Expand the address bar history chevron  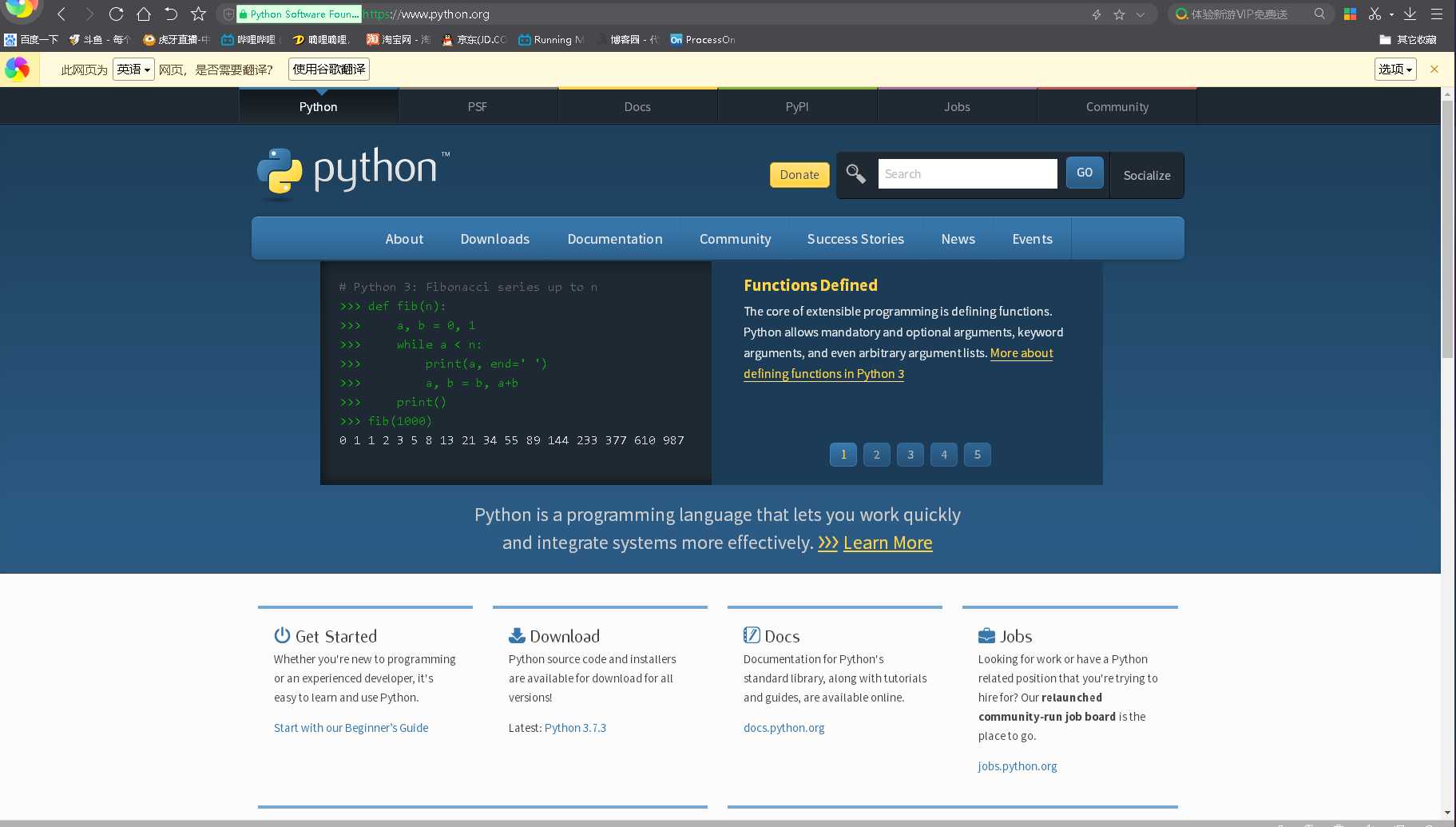click(1141, 14)
